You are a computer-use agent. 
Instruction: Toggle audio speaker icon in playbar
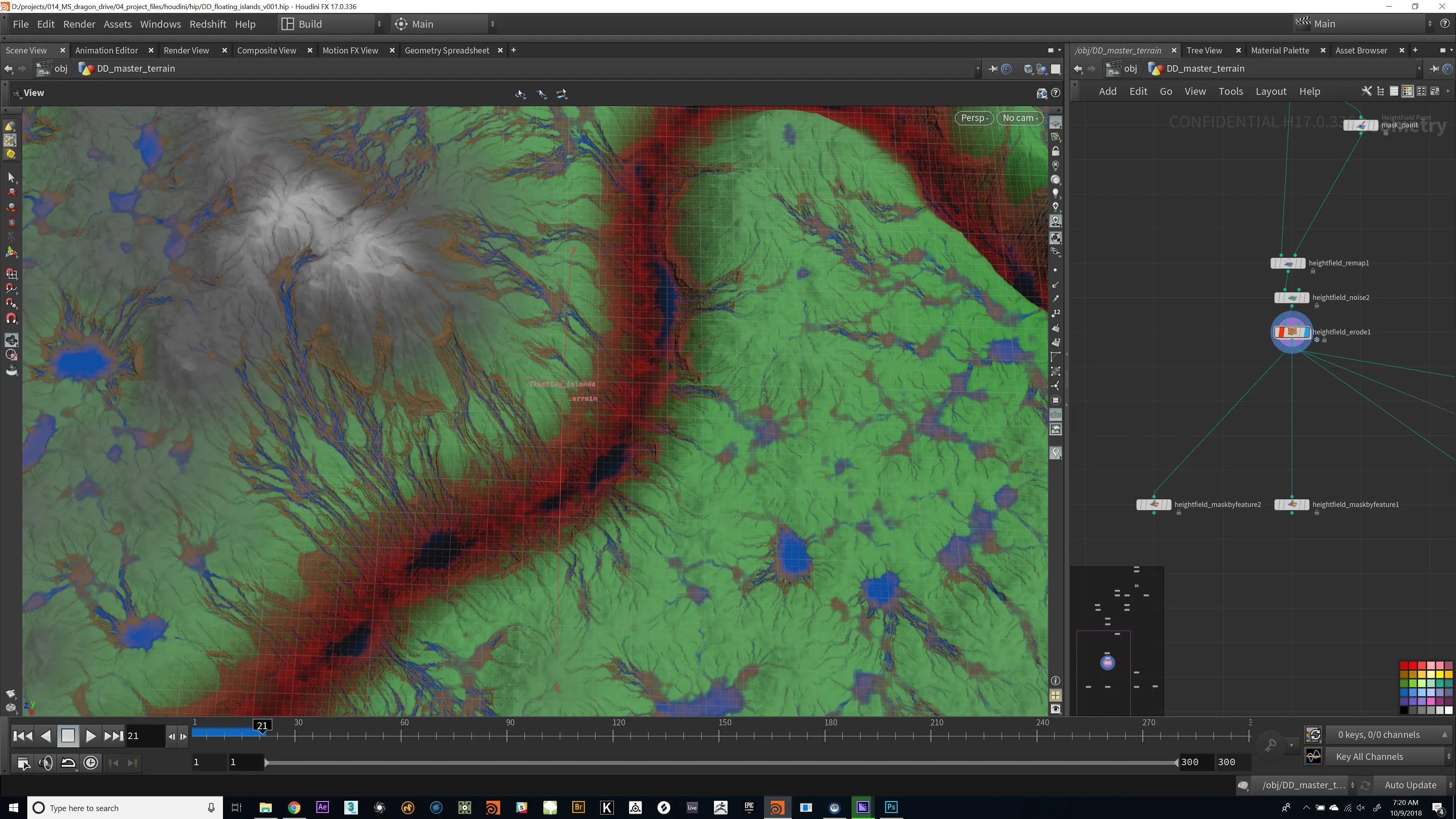tap(46, 763)
